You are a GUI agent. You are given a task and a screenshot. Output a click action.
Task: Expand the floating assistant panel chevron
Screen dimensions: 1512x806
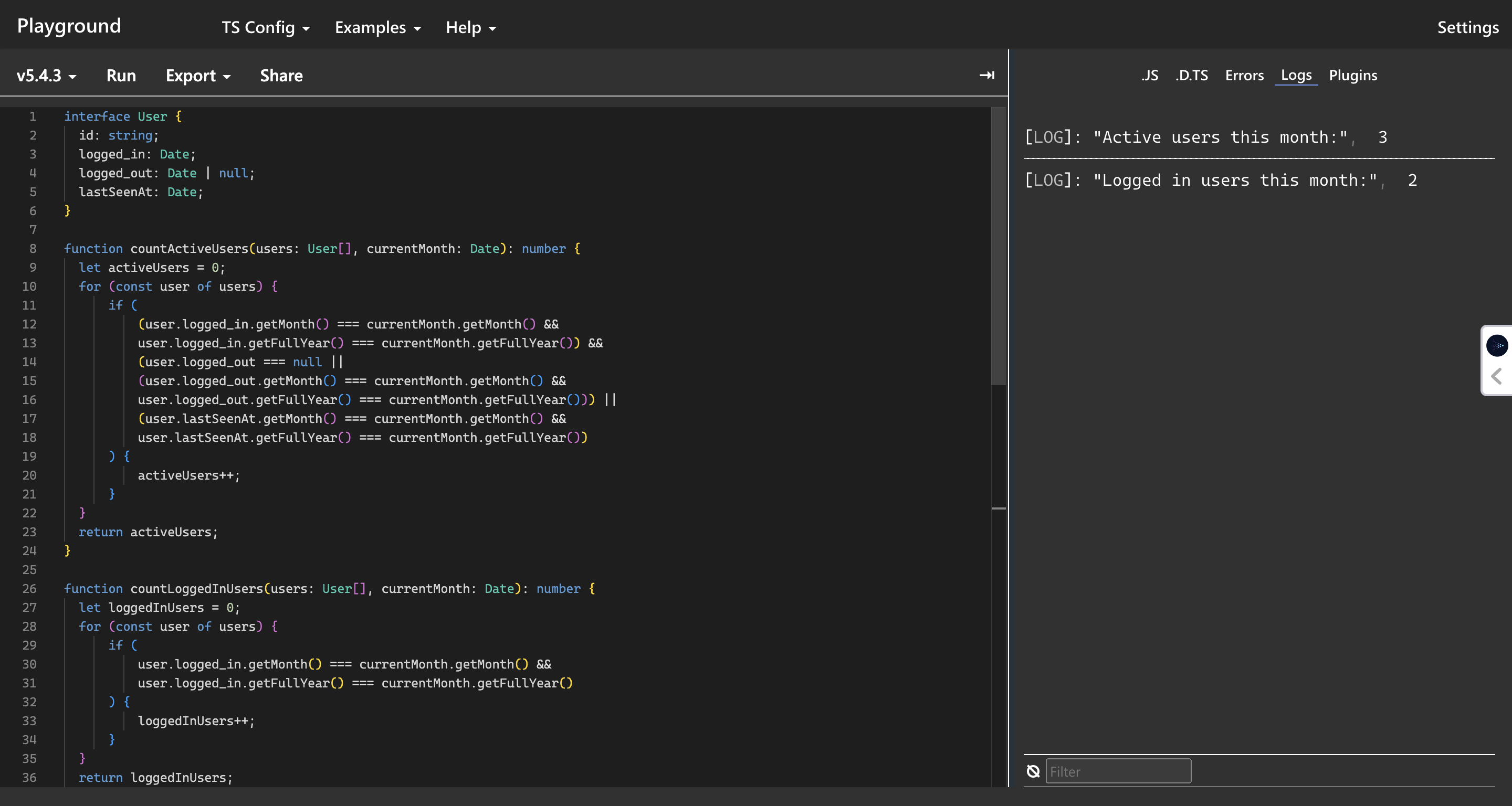[1497, 376]
